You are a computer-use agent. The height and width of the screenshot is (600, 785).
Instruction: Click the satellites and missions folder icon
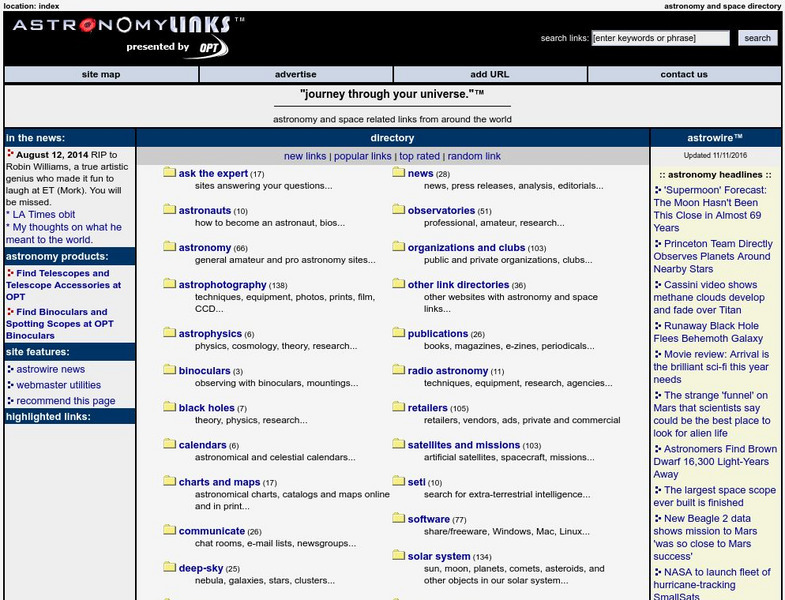399,444
